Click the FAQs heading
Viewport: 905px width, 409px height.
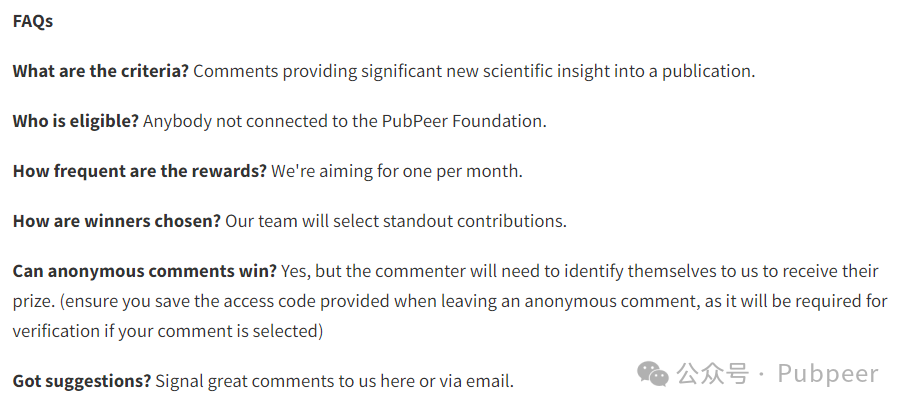tap(33, 21)
